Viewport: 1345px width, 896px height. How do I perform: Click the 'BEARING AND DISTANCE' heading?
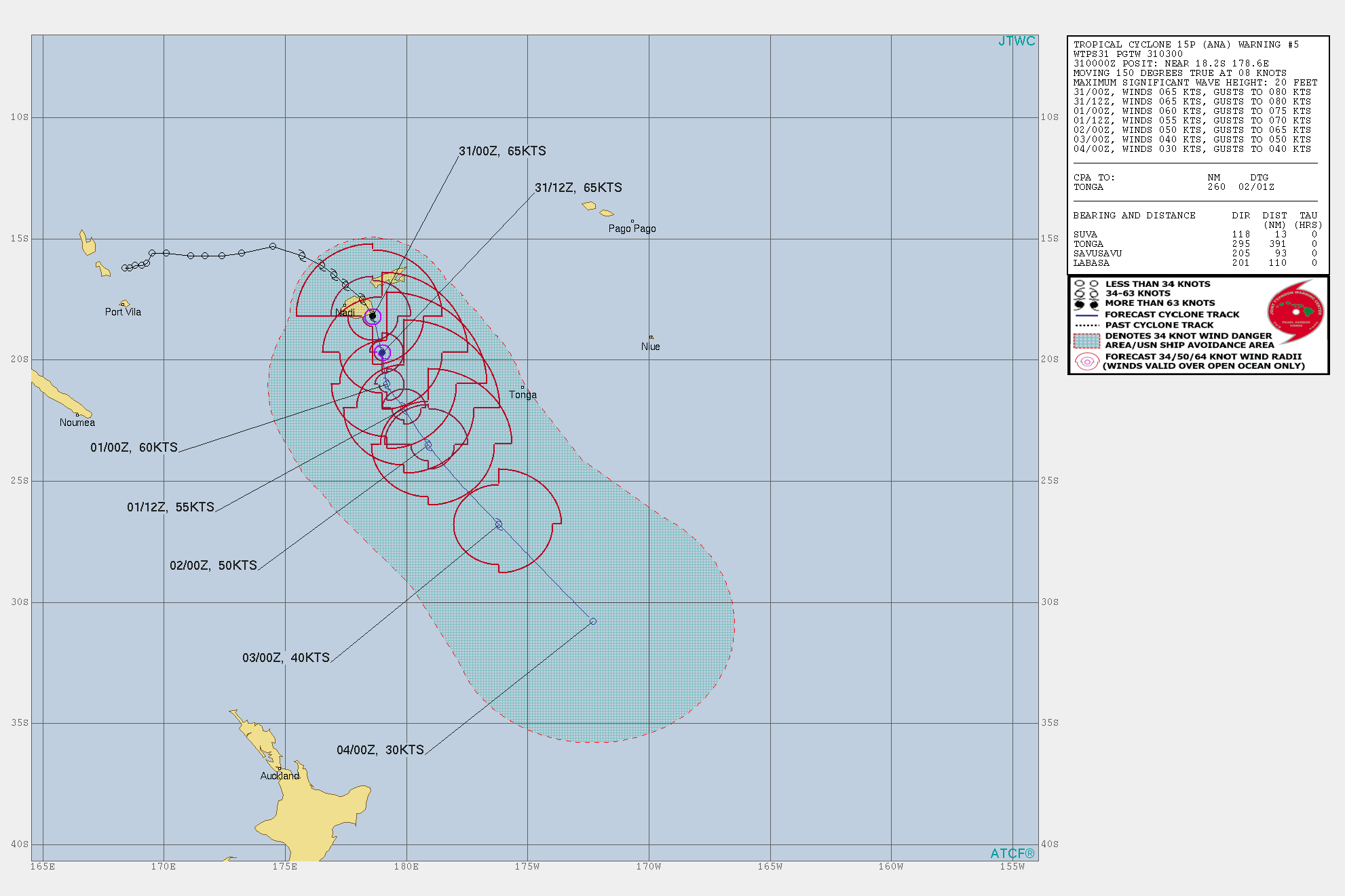(x=1134, y=216)
